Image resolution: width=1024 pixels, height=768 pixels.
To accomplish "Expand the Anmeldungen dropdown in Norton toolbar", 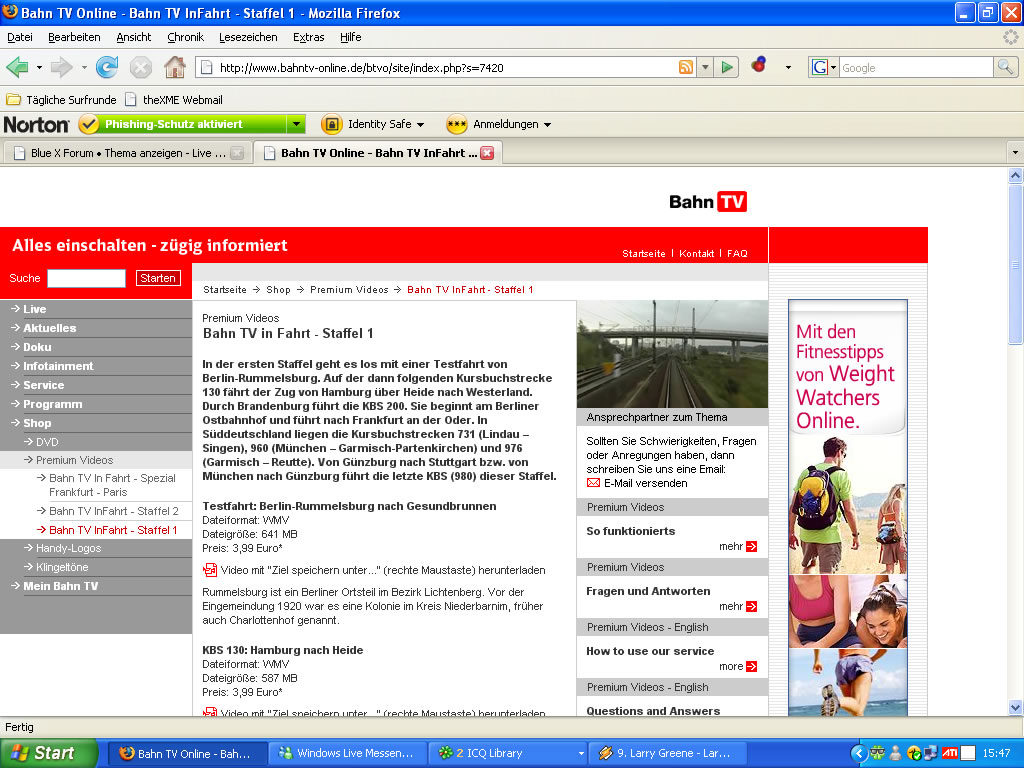I will coord(547,125).
